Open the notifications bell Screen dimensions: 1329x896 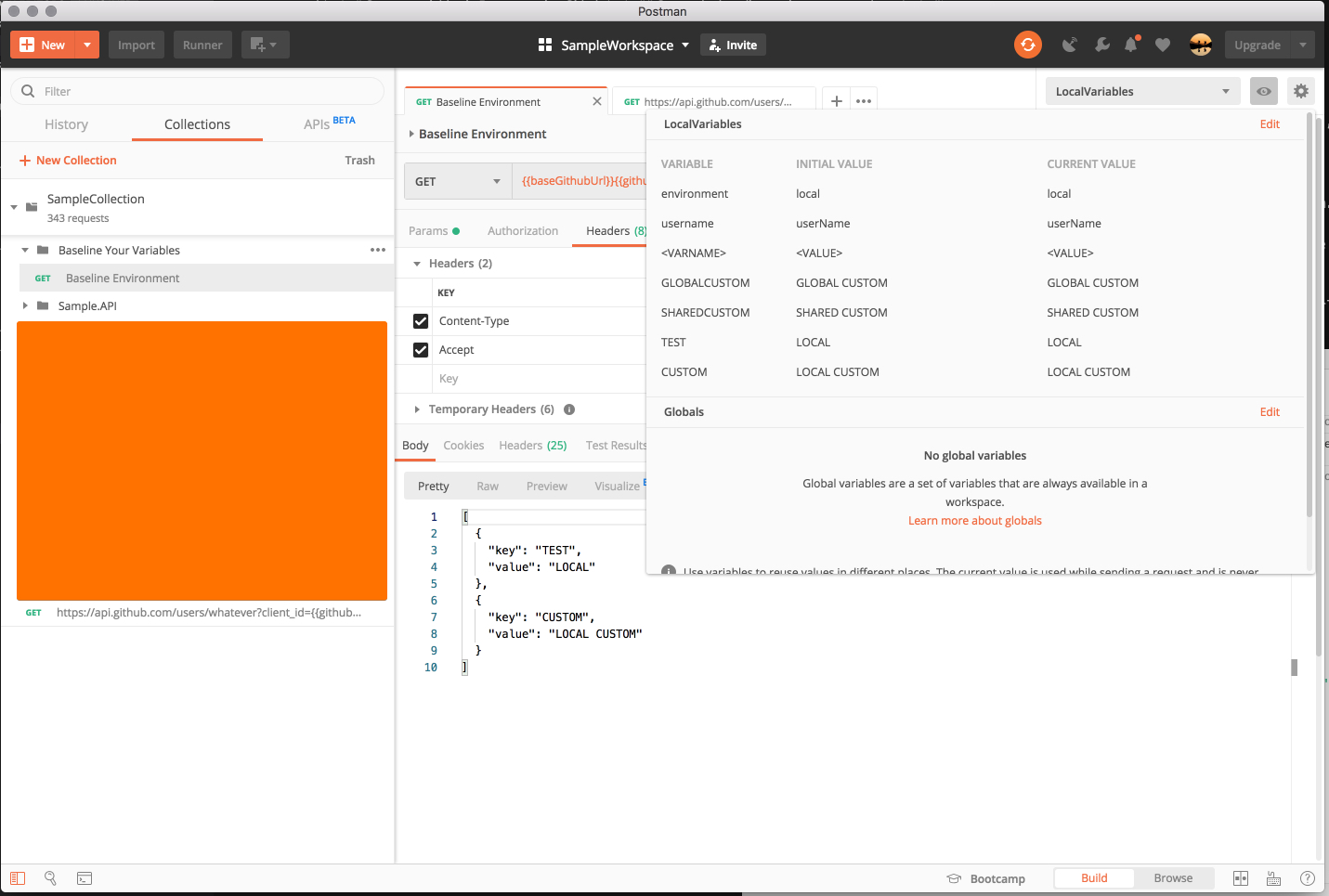(x=1131, y=45)
